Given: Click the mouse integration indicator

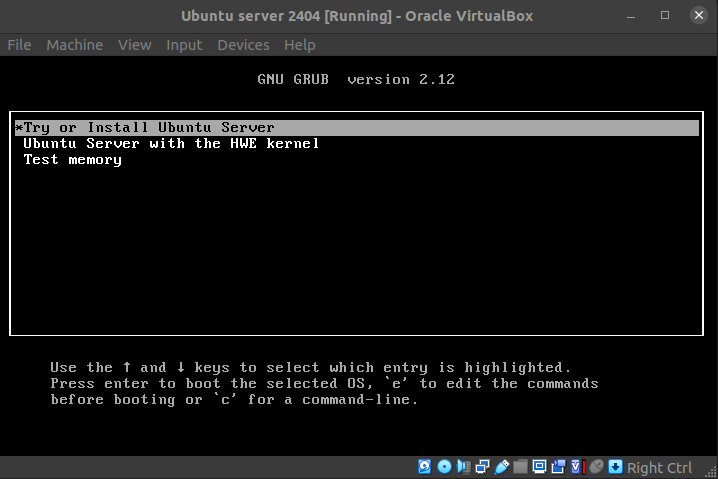Looking at the screenshot, I should (x=596, y=467).
